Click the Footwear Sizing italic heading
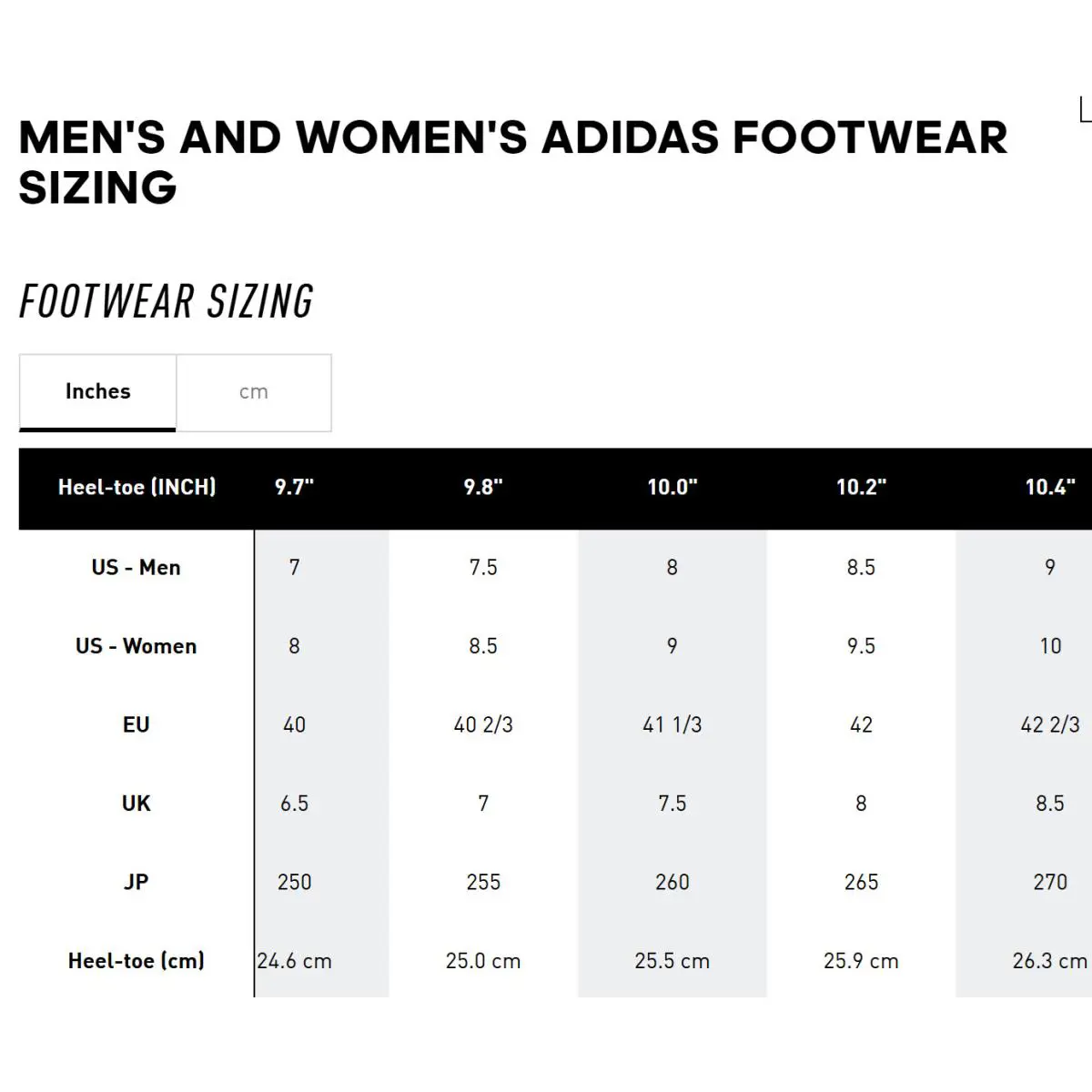1092x1092 pixels. click(167, 302)
